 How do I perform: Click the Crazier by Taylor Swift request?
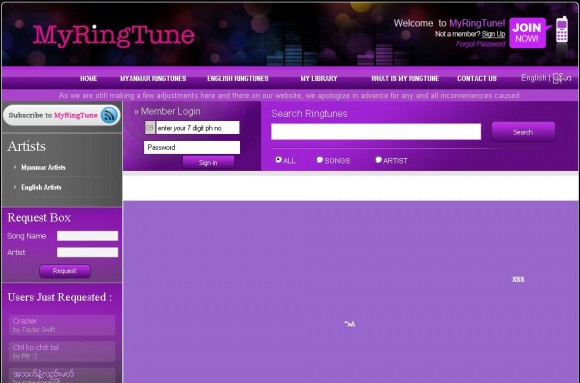tap(62, 325)
